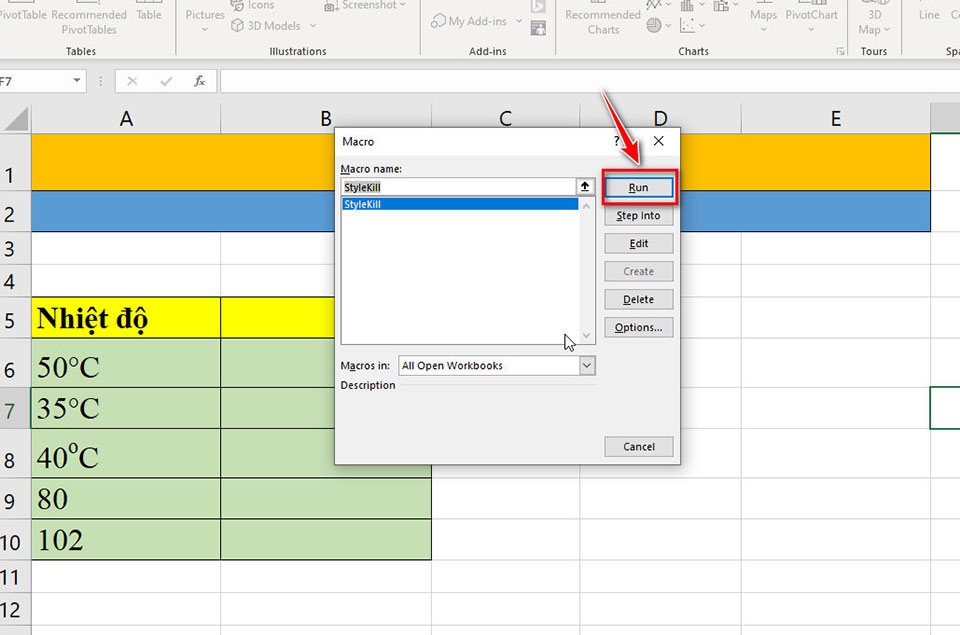The image size is (960, 635).
Task: Select StyleKill in the macro list
Action: click(459, 204)
